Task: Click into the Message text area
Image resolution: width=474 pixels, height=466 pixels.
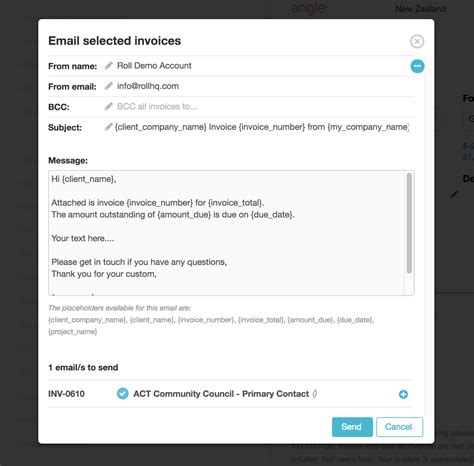Action: coord(227,233)
